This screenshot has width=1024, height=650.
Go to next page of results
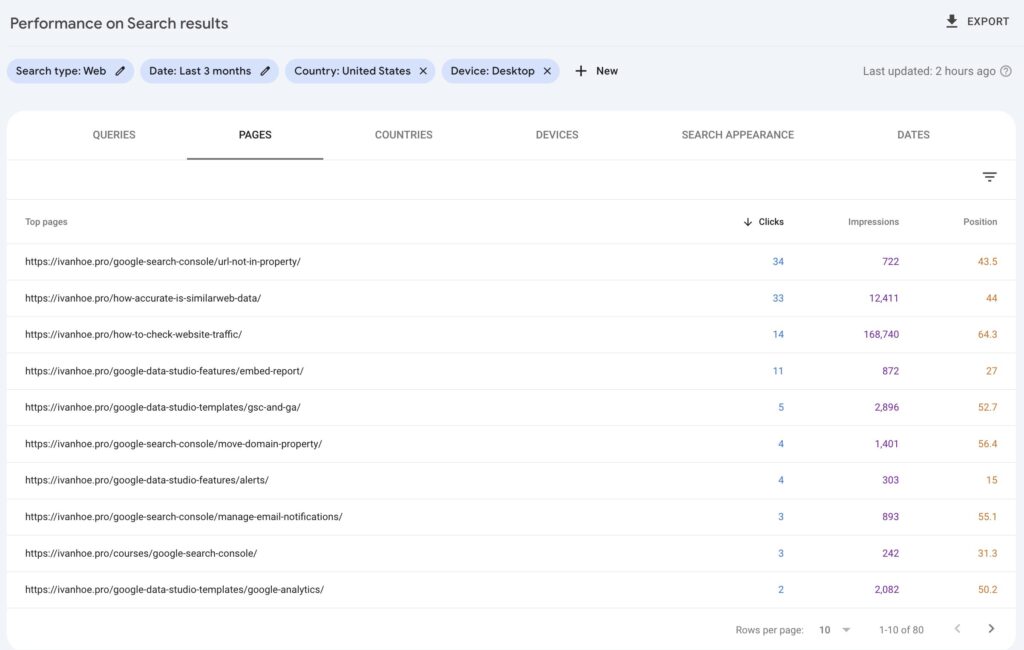[991, 629]
